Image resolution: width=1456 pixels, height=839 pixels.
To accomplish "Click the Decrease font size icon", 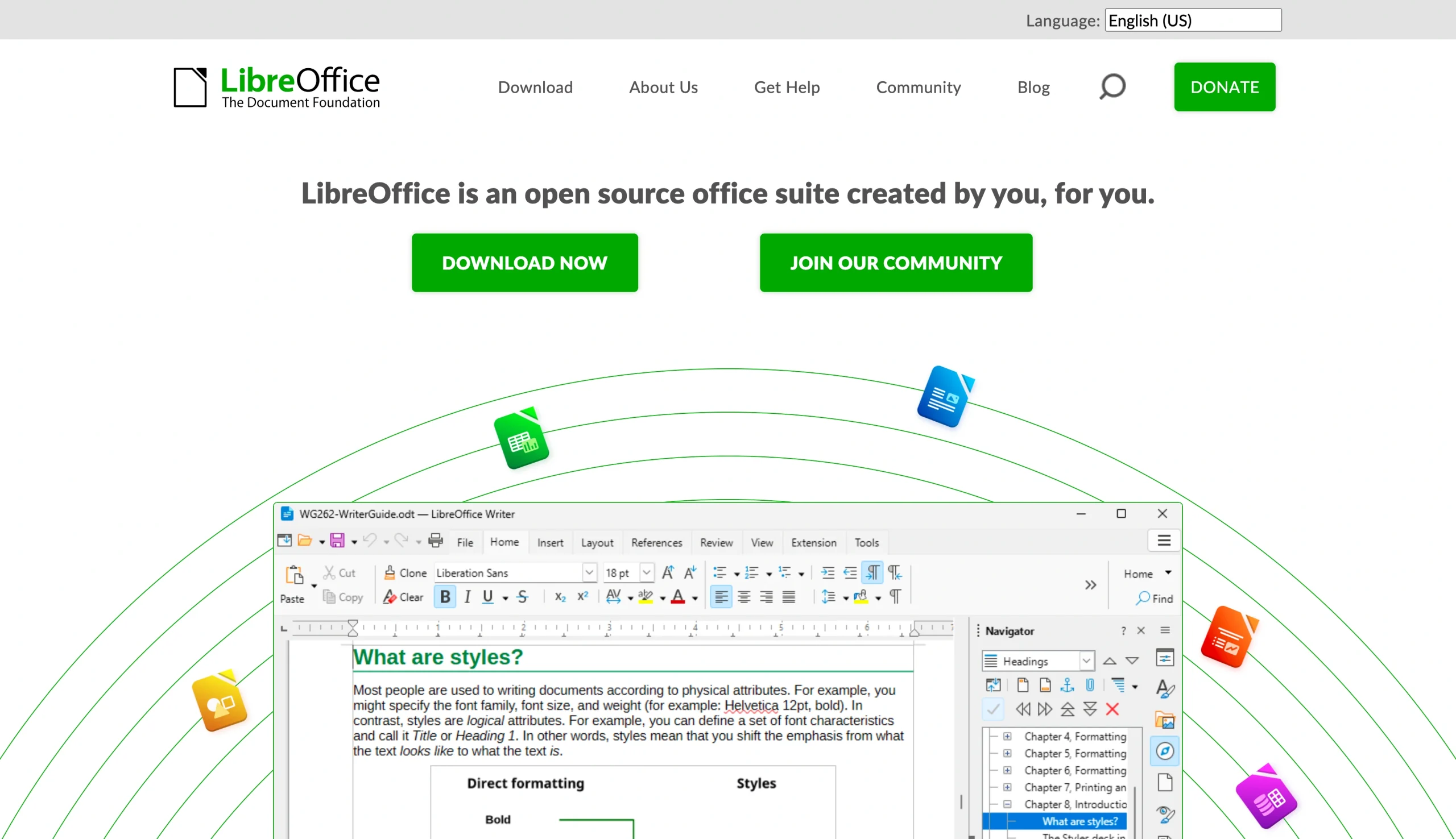I will [x=690, y=573].
